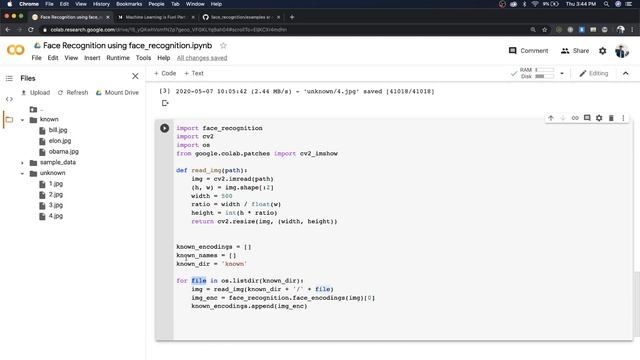640x360 pixels.
Task: Copy link to cell icon
Action: point(575,118)
